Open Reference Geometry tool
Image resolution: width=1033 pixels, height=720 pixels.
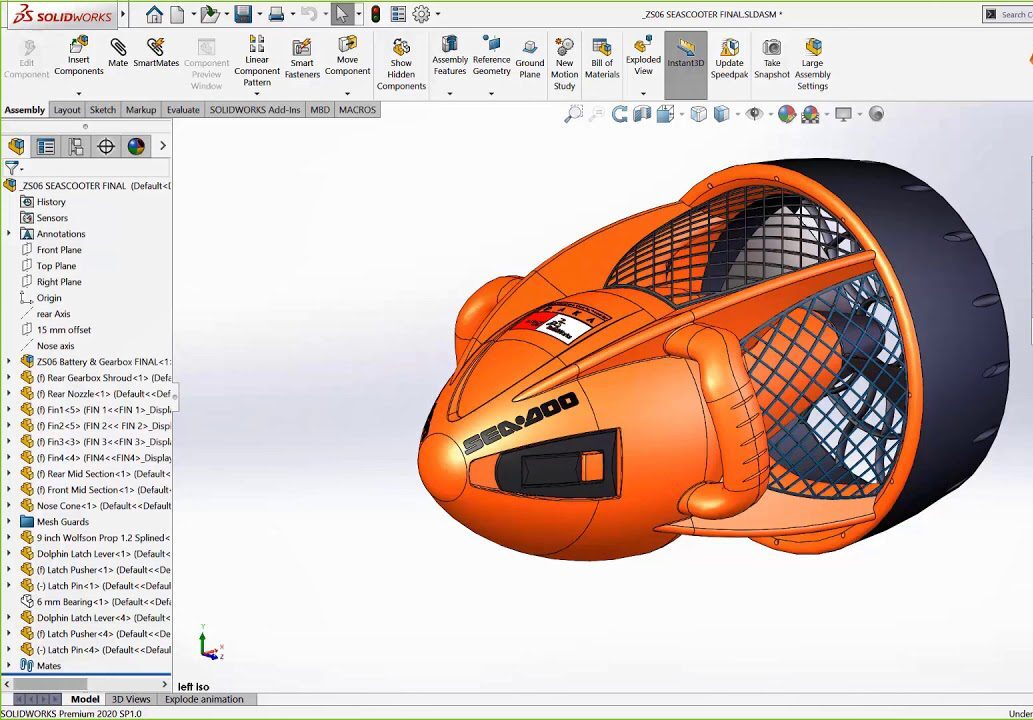[x=491, y=55]
